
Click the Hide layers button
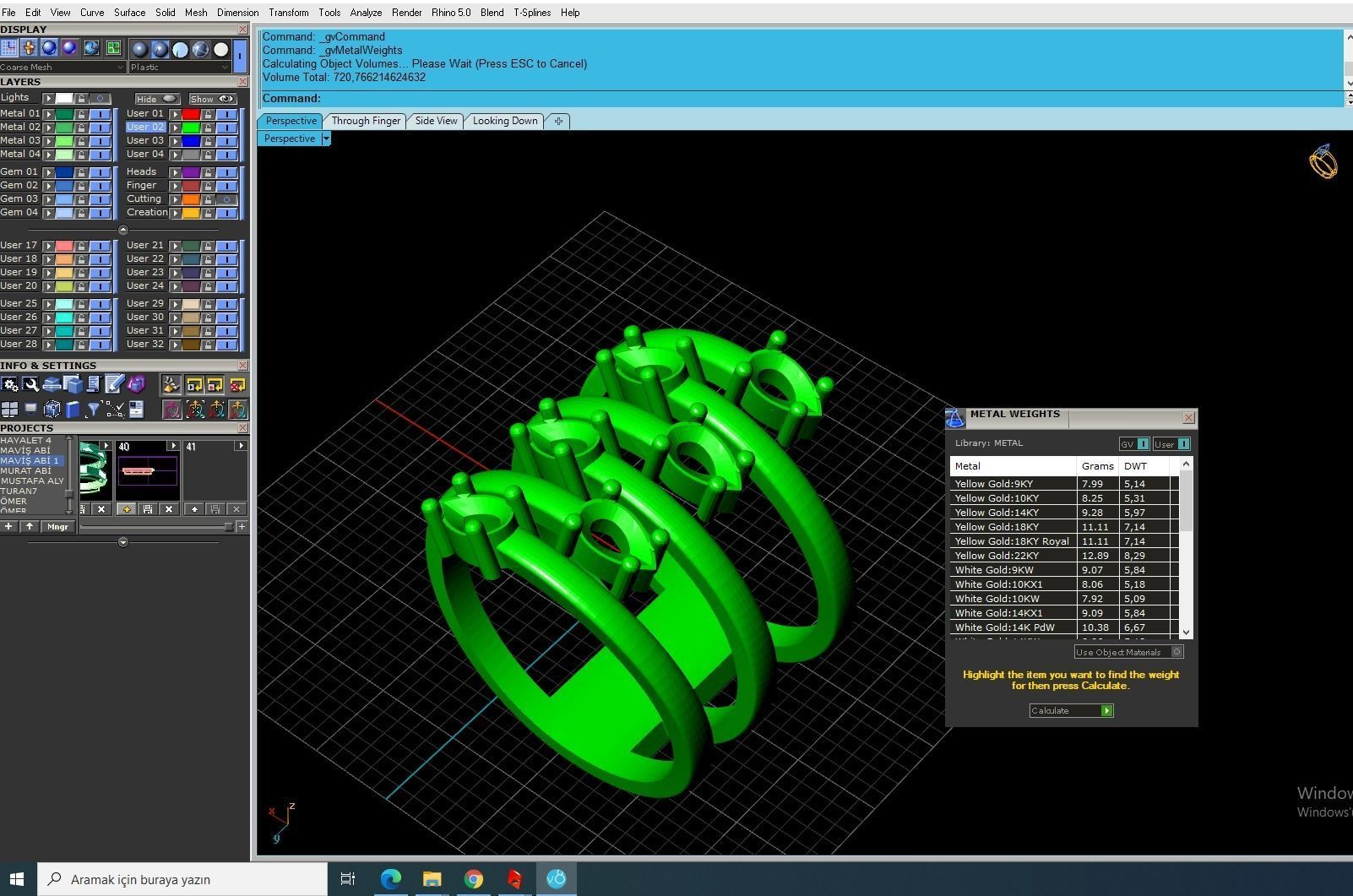158,99
